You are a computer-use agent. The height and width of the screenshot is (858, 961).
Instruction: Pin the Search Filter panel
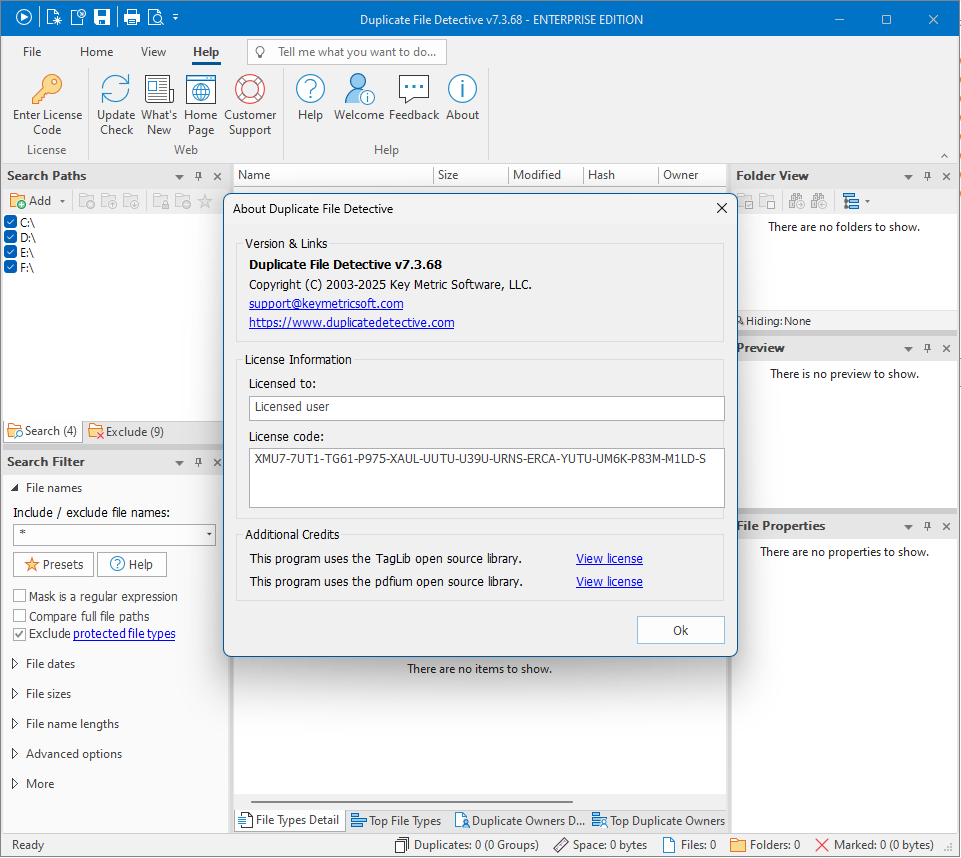coord(199,462)
